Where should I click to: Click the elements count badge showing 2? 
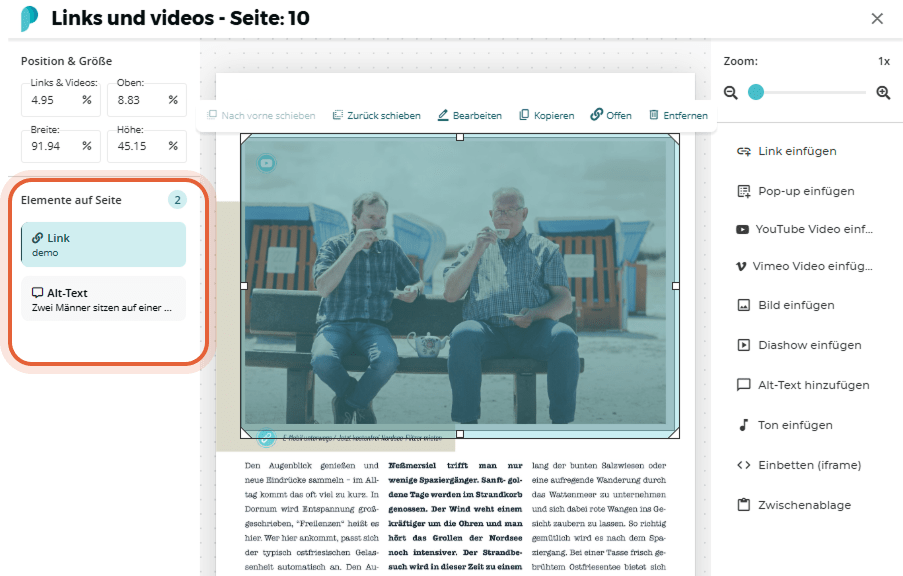177,200
